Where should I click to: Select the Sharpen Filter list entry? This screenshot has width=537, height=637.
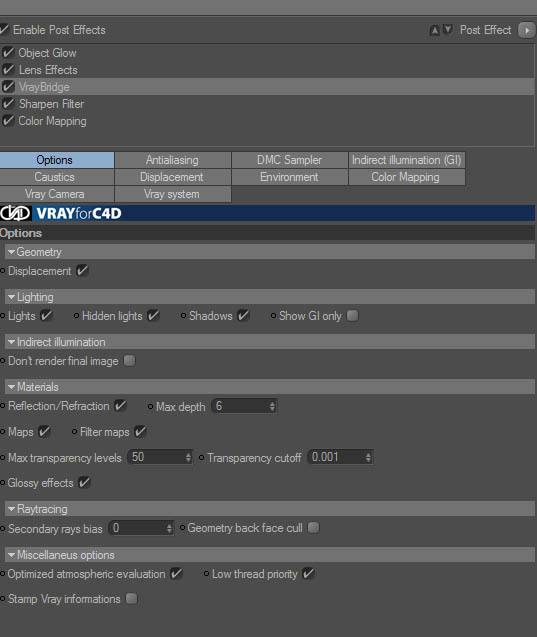[267, 104]
